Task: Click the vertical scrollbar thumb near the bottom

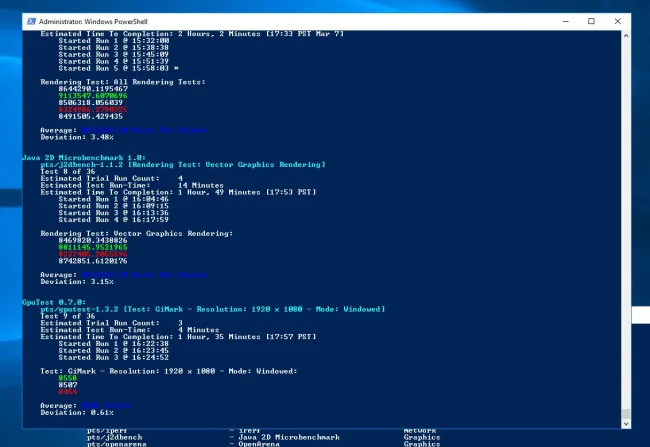Action: (626, 413)
